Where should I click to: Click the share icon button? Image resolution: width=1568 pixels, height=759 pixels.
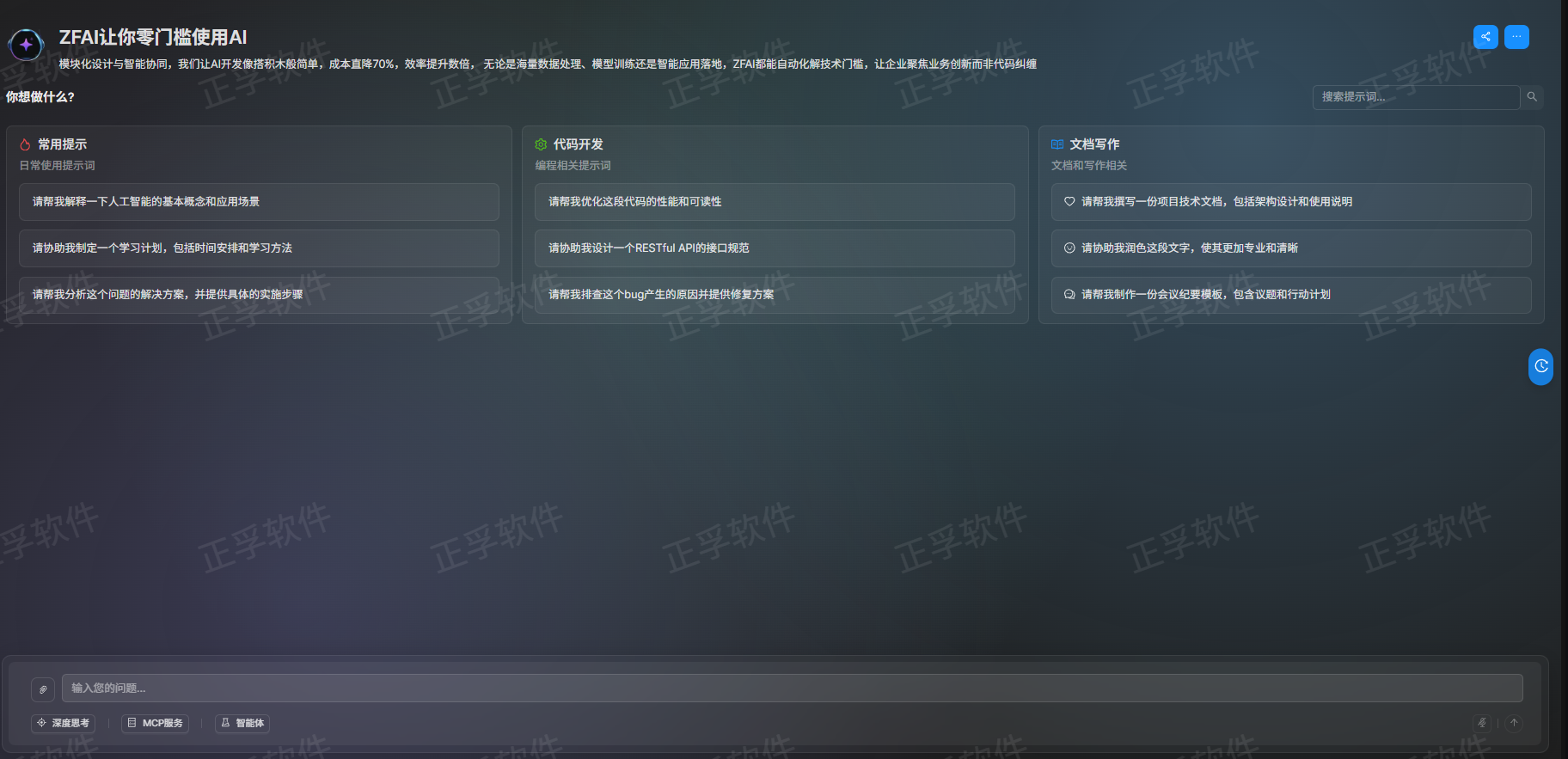1485,37
